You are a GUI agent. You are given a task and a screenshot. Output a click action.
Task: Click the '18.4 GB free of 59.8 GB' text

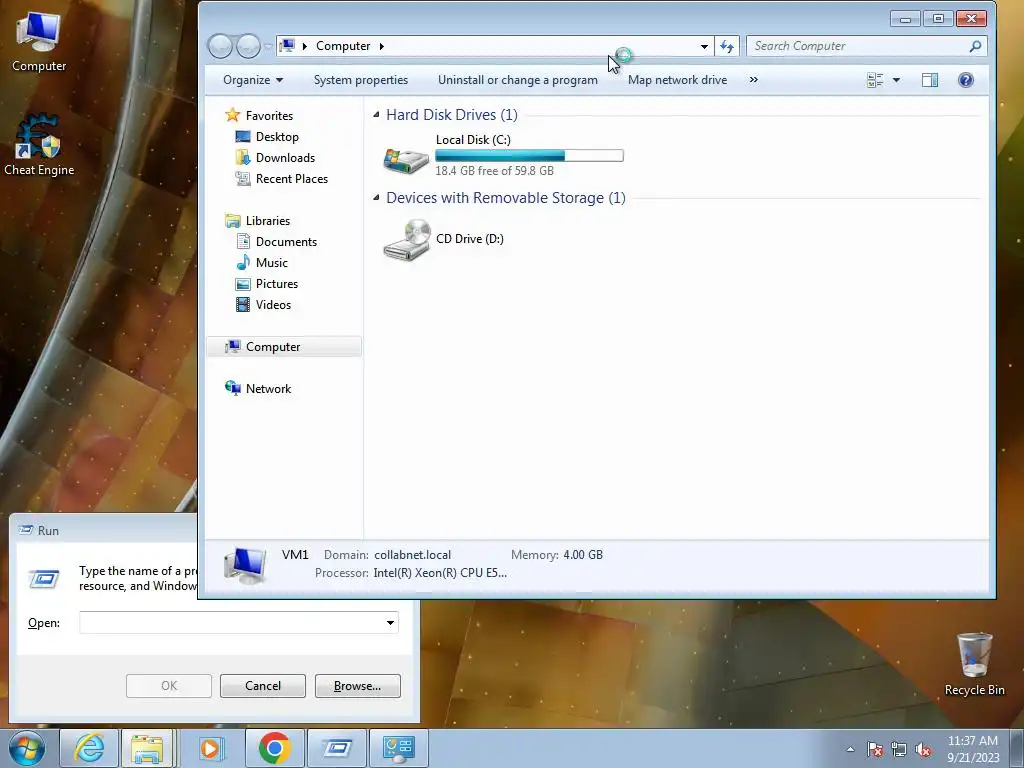tap(494, 171)
